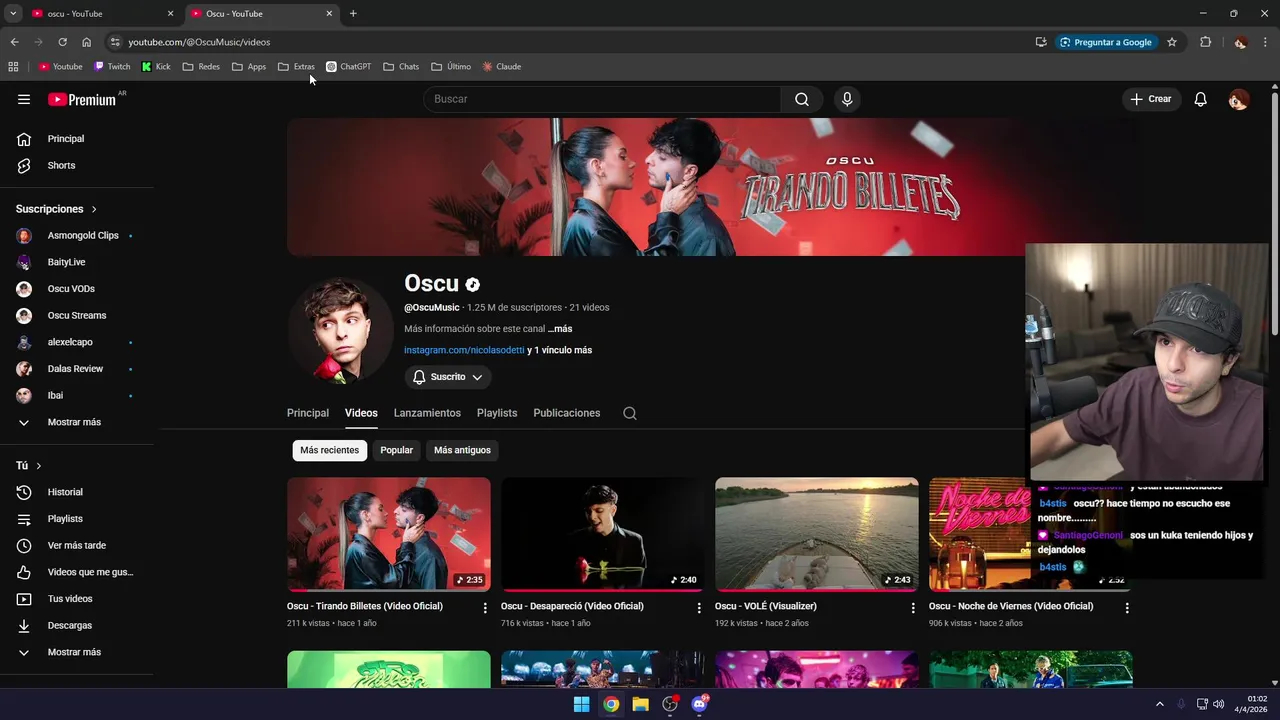
Task: Open options menu for Tirando Billetes video
Action: coord(485,607)
